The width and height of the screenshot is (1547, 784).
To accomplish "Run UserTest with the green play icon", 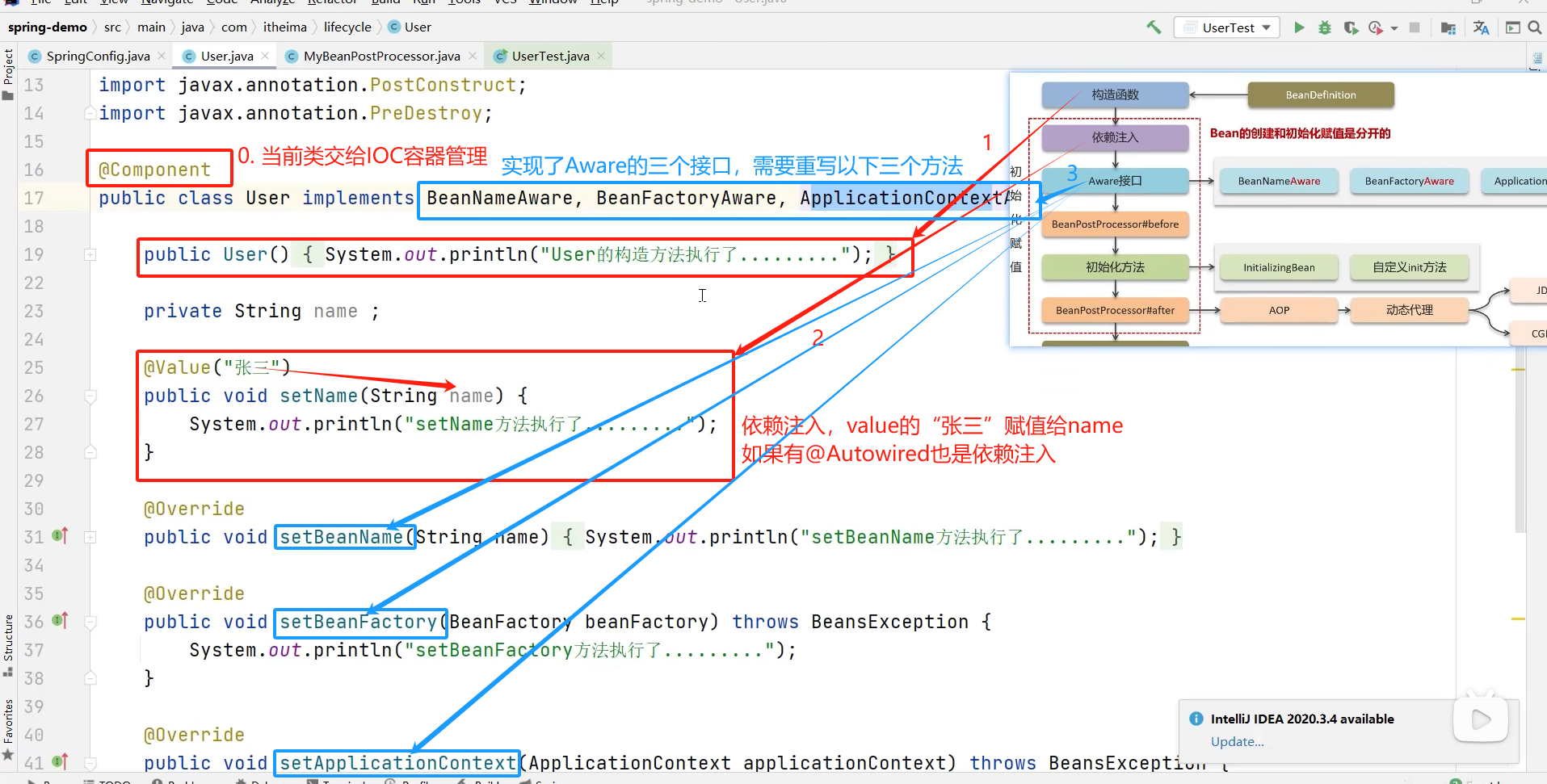I will pos(1299,27).
